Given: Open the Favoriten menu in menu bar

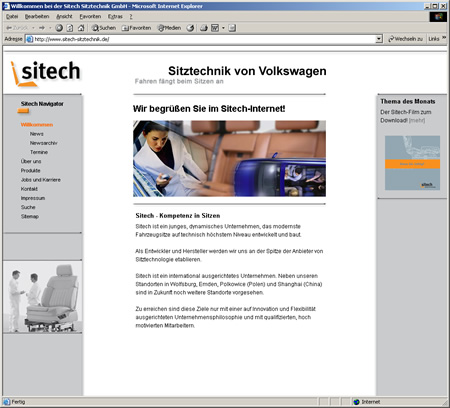Looking at the screenshot, I should (x=90, y=16).
